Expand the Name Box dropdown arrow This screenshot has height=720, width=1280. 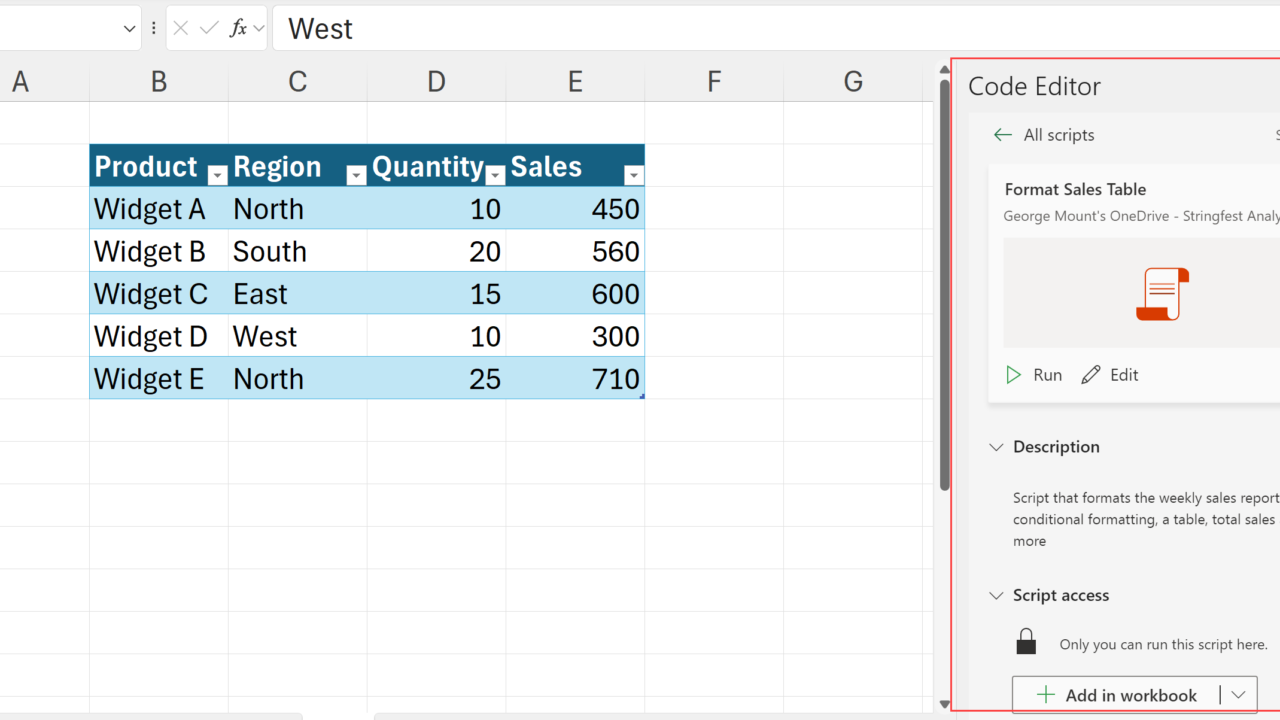(129, 29)
